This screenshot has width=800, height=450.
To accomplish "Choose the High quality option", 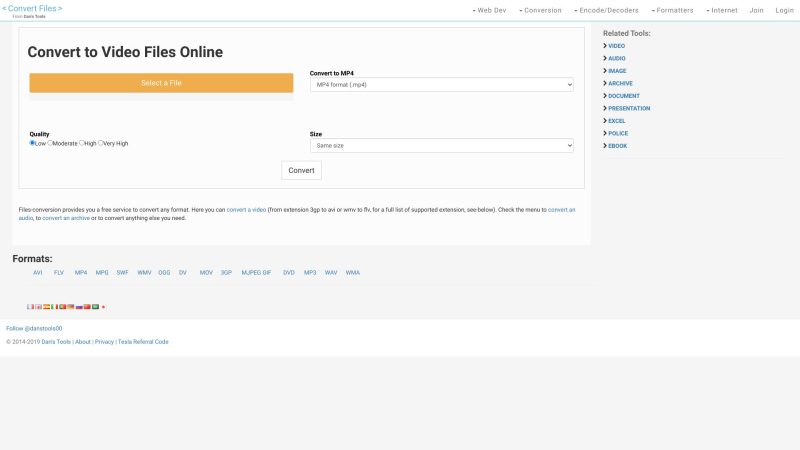I will tap(82, 143).
